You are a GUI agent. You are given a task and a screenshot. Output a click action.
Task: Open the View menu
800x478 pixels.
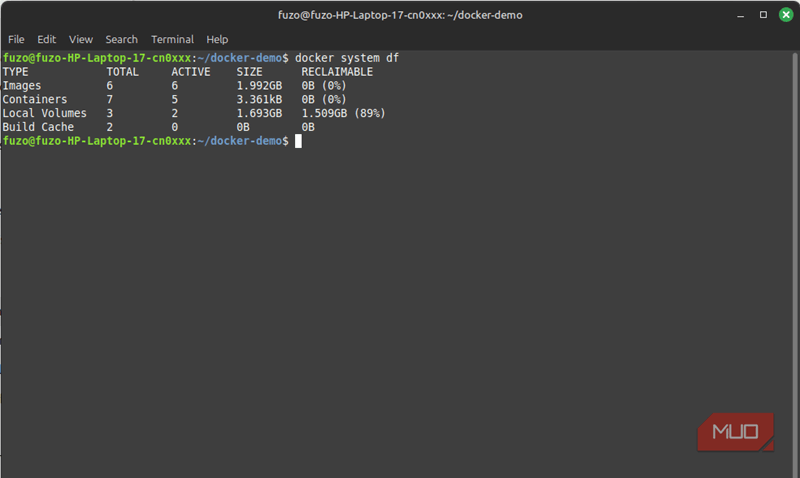tap(81, 39)
